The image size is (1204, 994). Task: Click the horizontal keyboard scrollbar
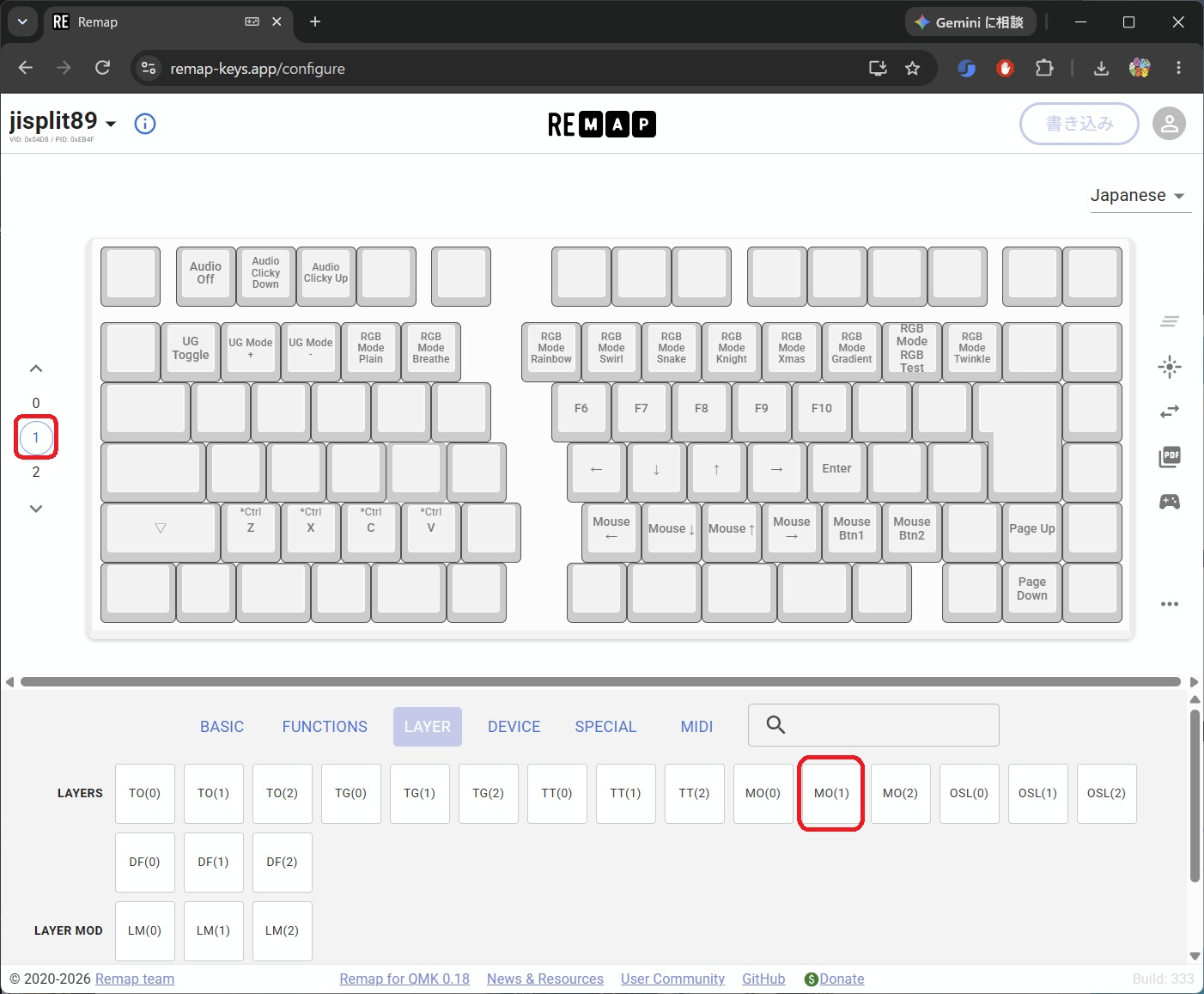coord(600,682)
